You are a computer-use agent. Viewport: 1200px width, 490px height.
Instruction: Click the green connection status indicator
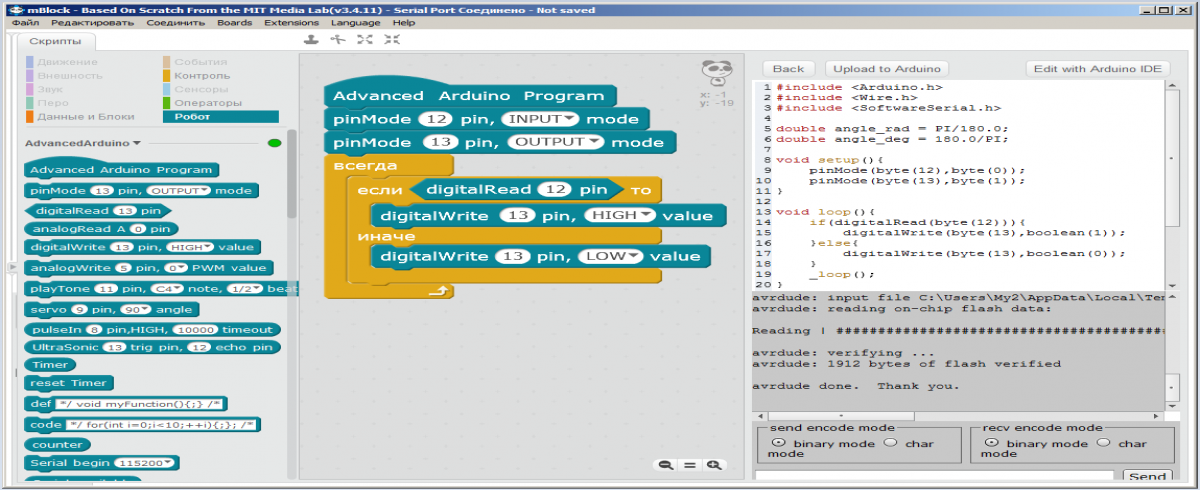tap(275, 143)
